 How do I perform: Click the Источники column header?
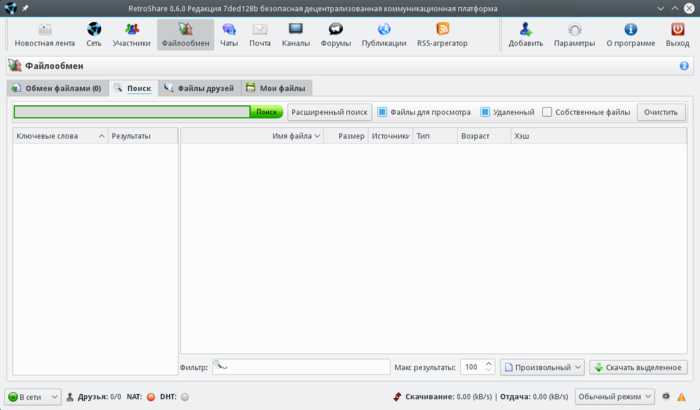[391, 136]
